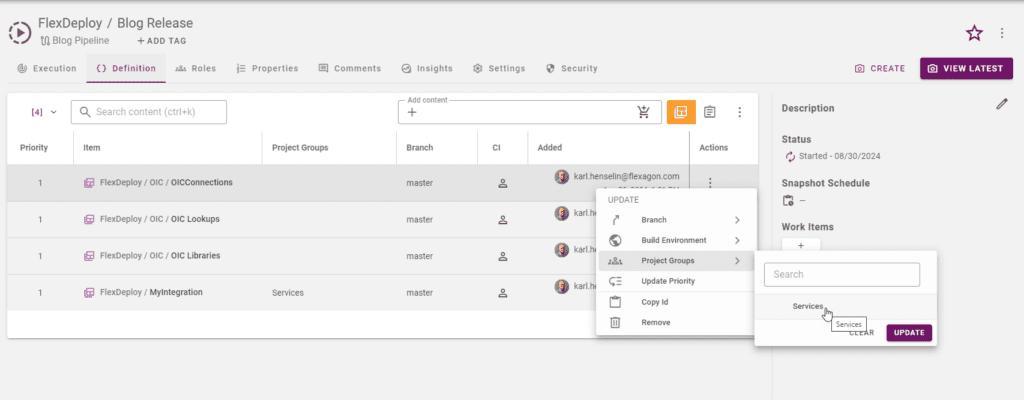Select FlexDeploy / OIC / OICConnections row text
The height and width of the screenshot is (400, 1024).
point(166,182)
